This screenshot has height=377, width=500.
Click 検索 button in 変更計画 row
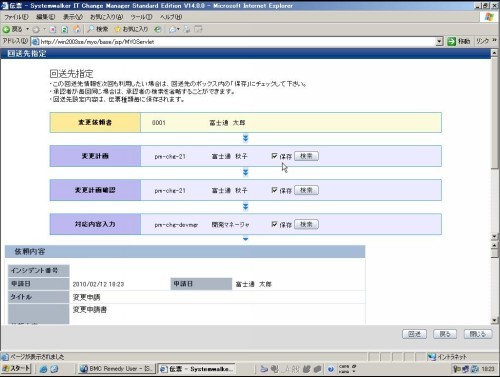tap(306, 156)
